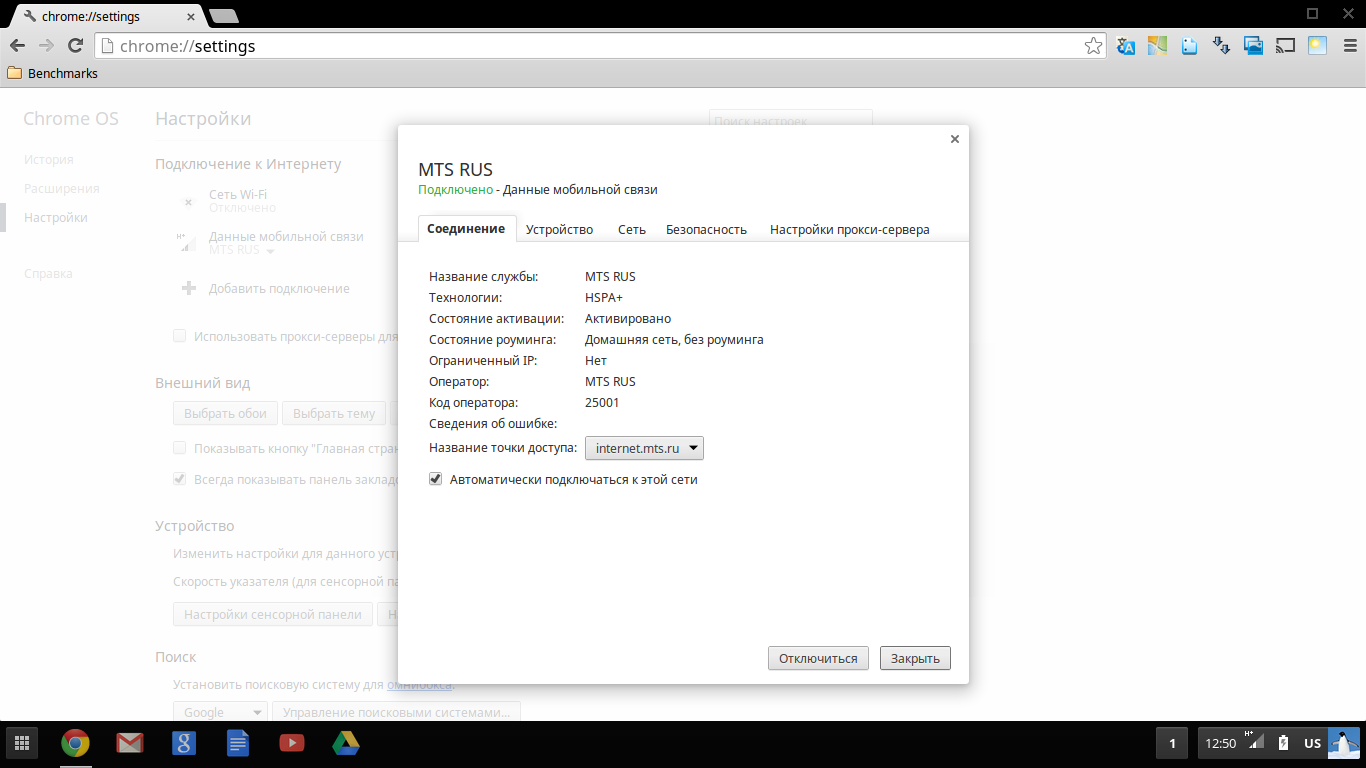Open the Google Translate extension icon
Image resolution: width=1366 pixels, height=768 pixels.
(1126, 46)
